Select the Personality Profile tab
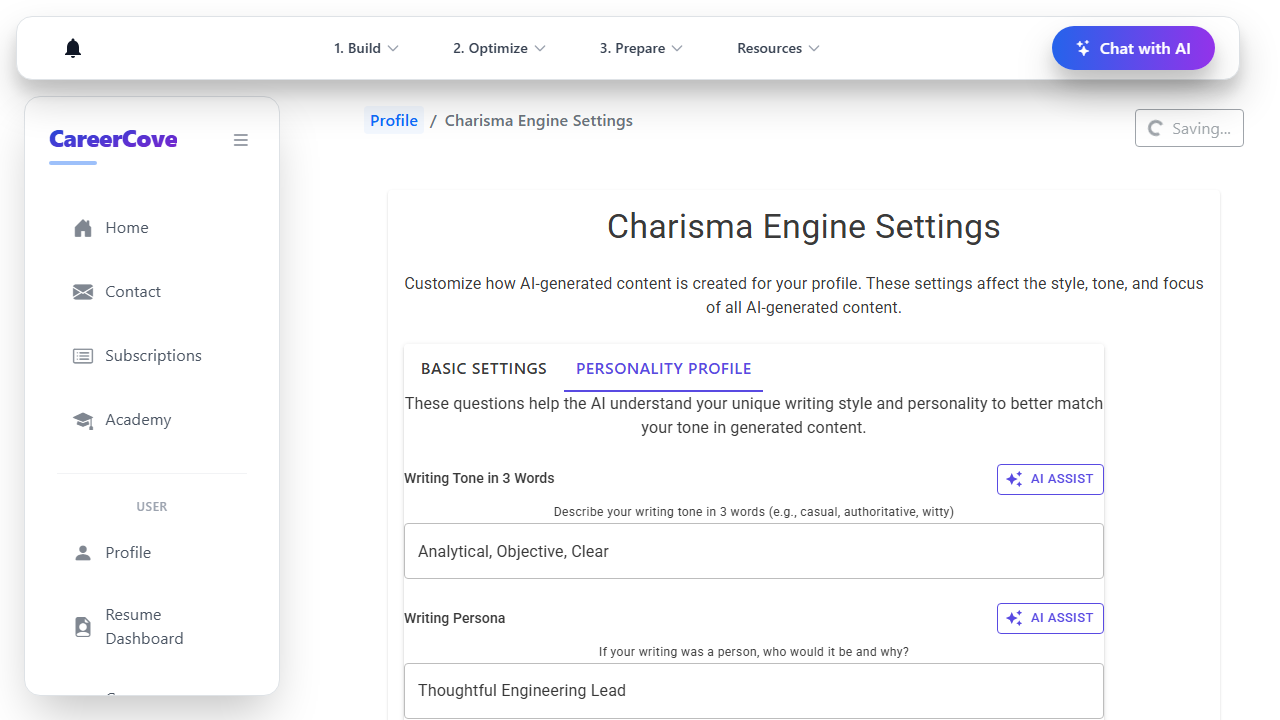The height and width of the screenshot is (720, 1280). [664, 369]
